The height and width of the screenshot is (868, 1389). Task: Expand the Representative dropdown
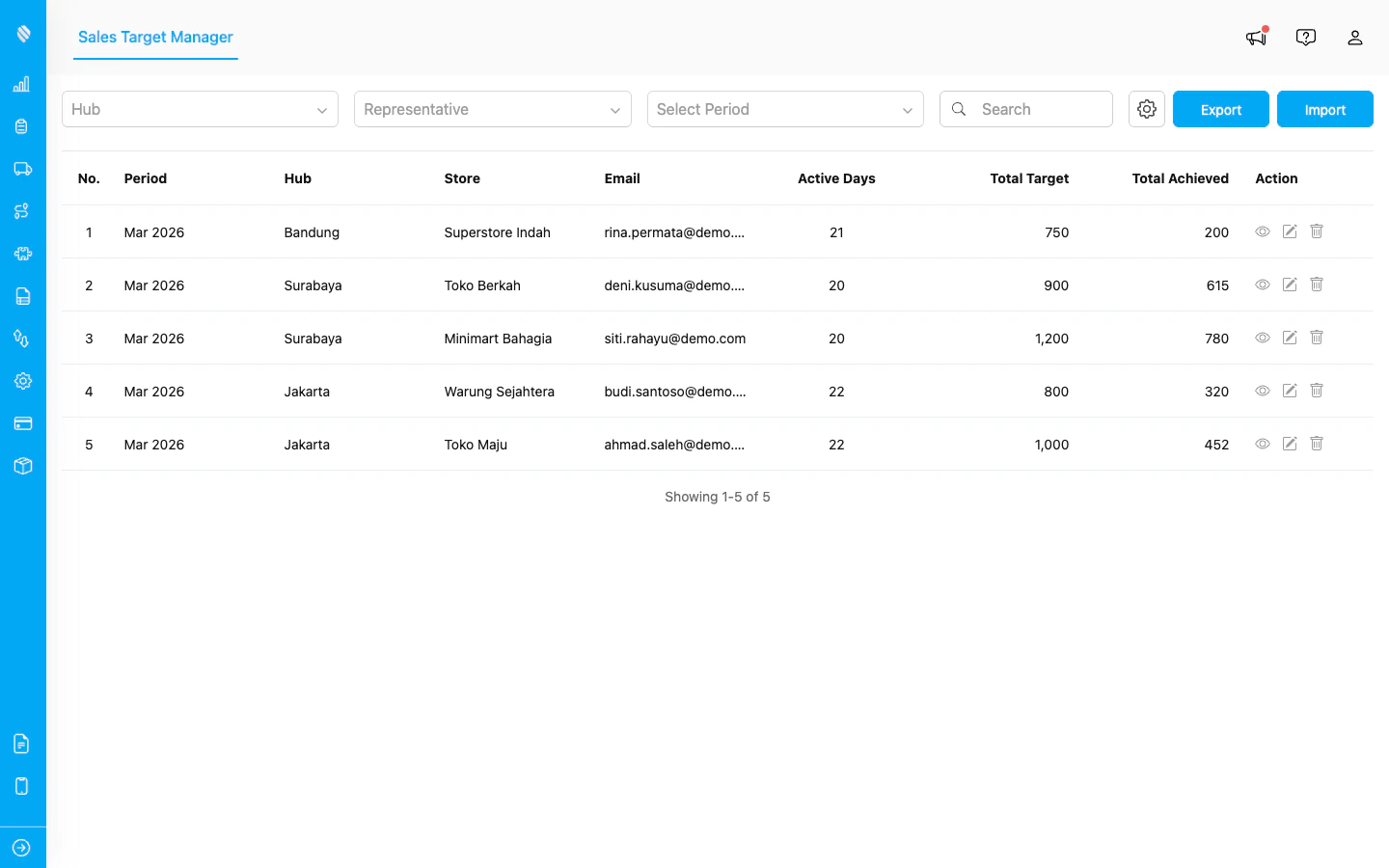[x=492, y=109]
